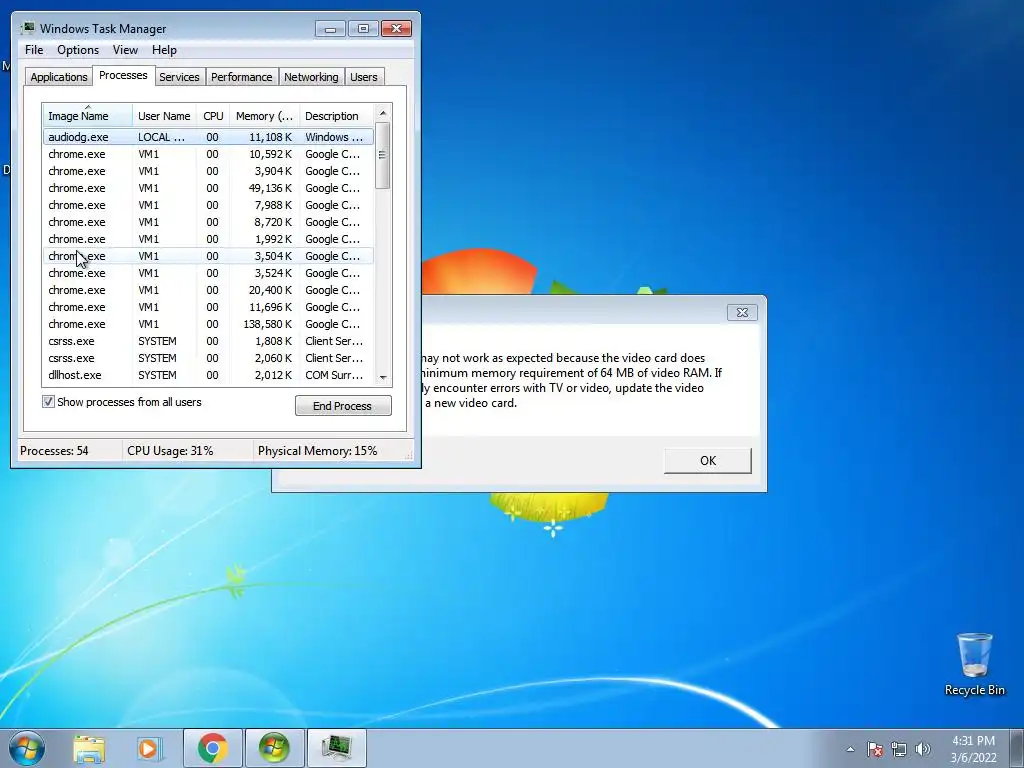Minimize the Windows Task Manager window
Screen dimensions: 1024x768
[x=330, y=29]
